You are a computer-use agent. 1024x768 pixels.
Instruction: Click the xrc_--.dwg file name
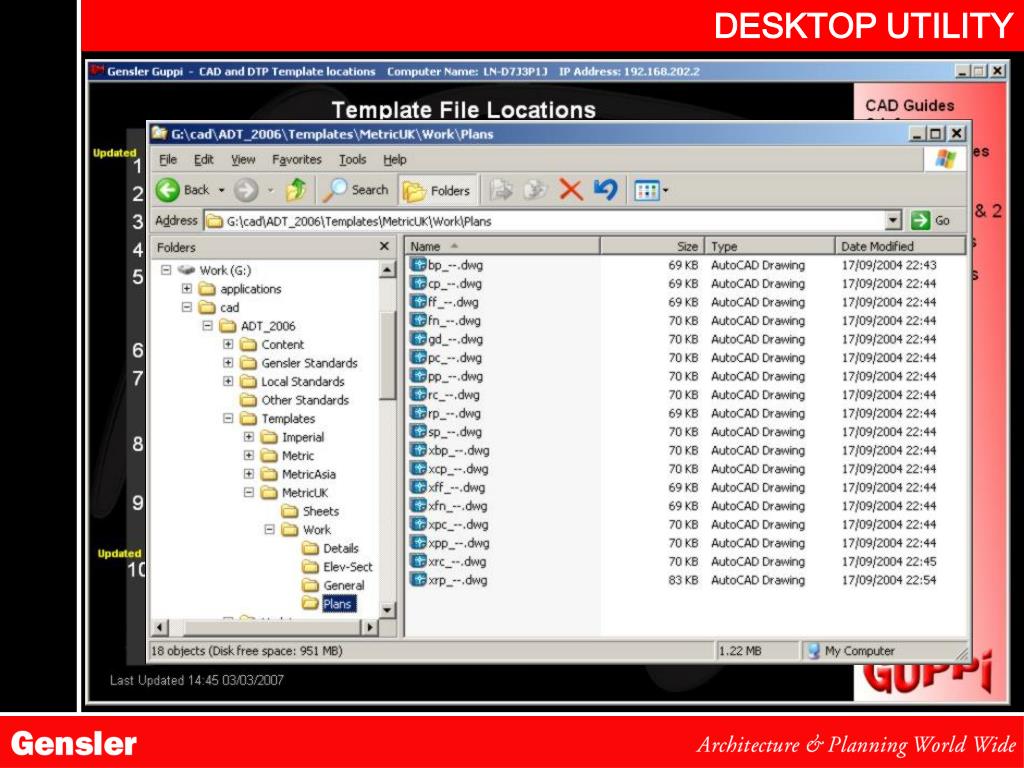[x=457, y=562]
